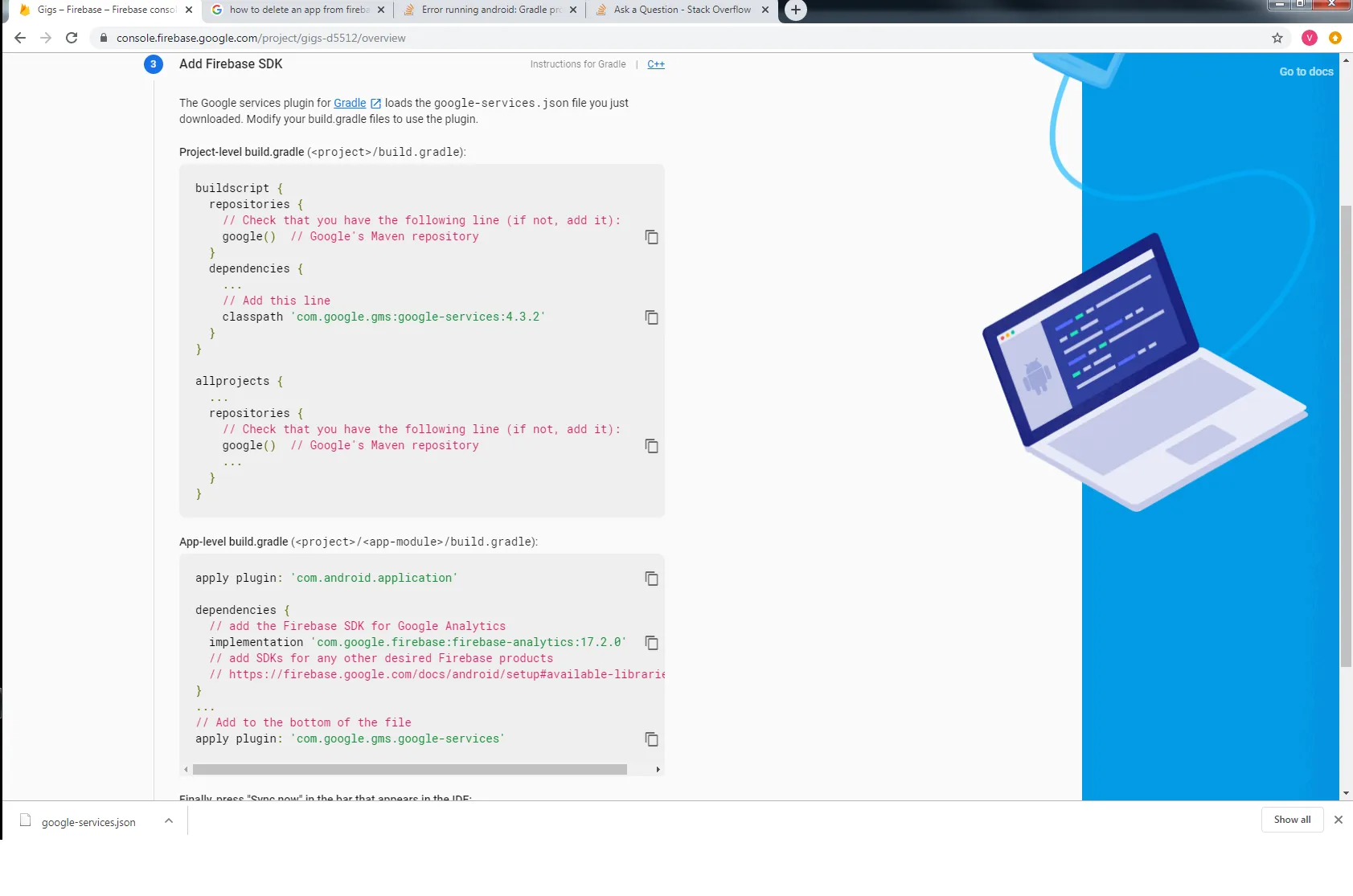Copy the firebase-analytics implementation line
The image size is (1353, 896).
point(652,643)
